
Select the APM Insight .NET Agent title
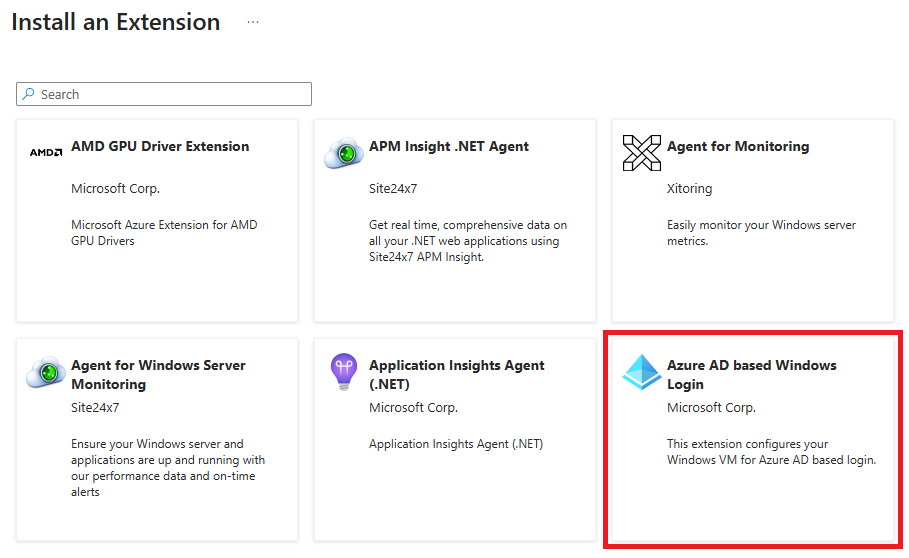tap(449, 146)
